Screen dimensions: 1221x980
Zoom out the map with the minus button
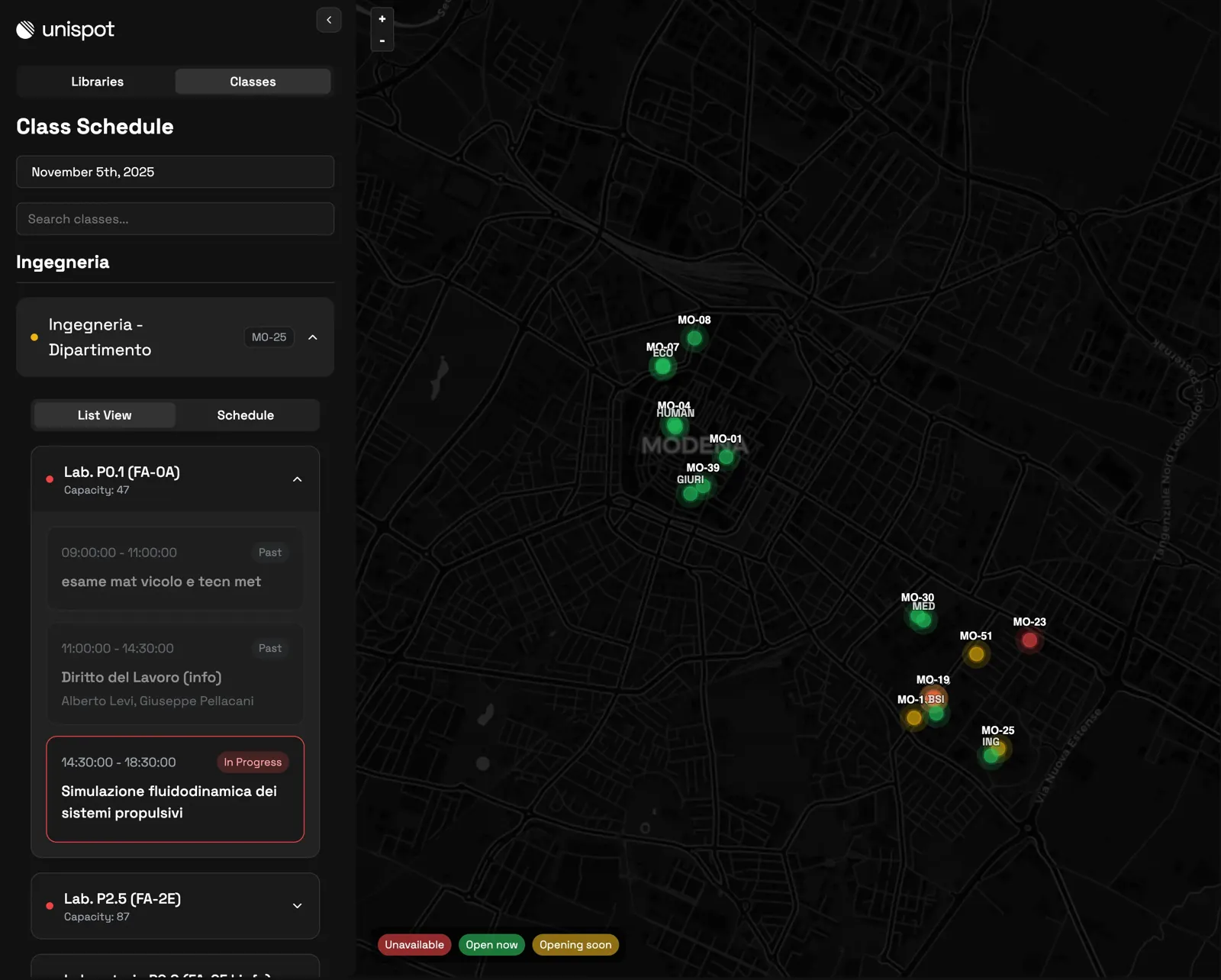point(382,40)
